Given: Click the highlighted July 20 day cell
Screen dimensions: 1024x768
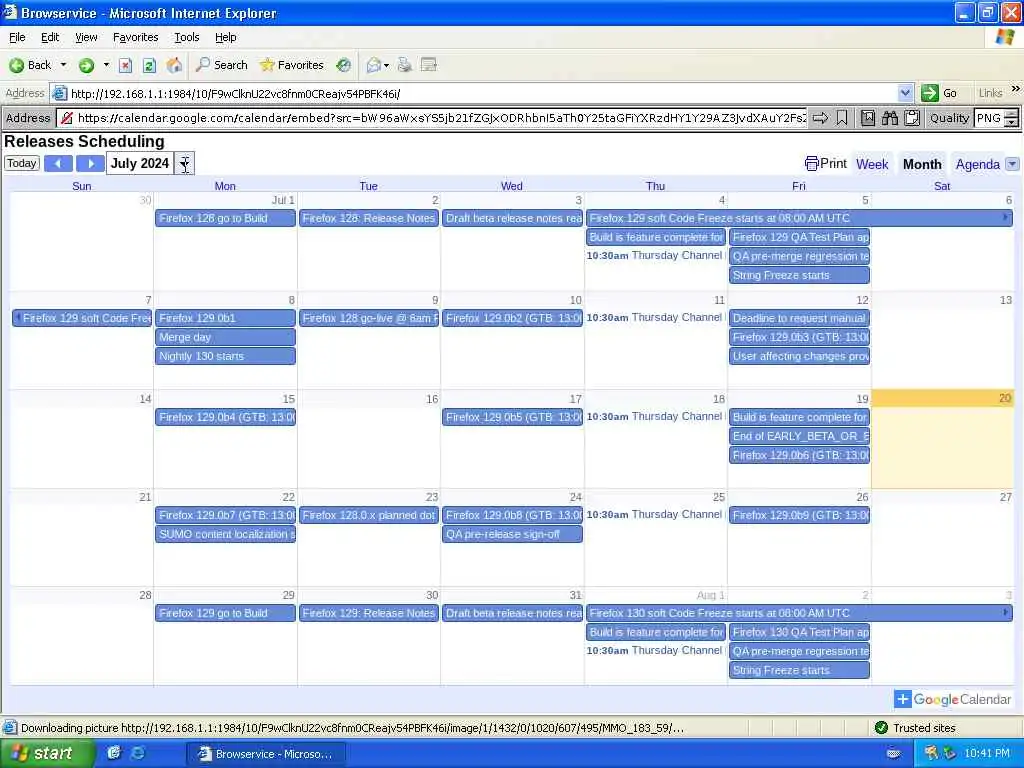Looking at the screenshot, I should [x=942, y=439].
